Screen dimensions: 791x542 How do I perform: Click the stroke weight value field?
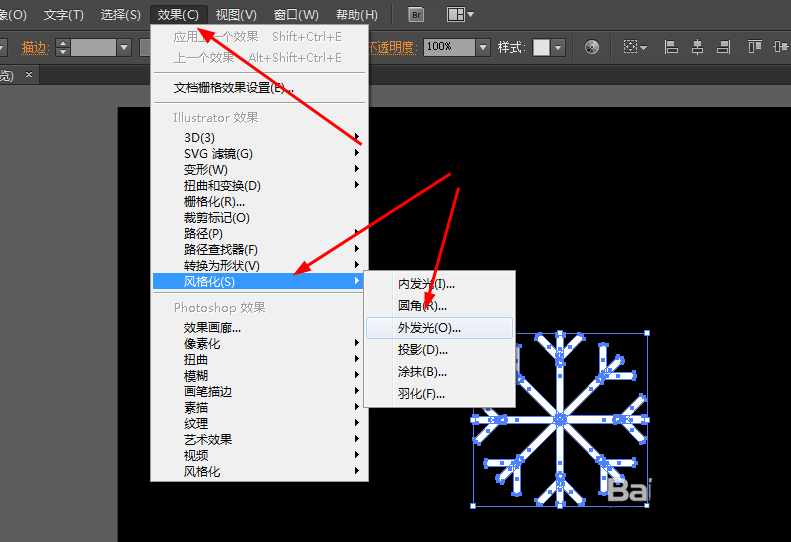93,47
